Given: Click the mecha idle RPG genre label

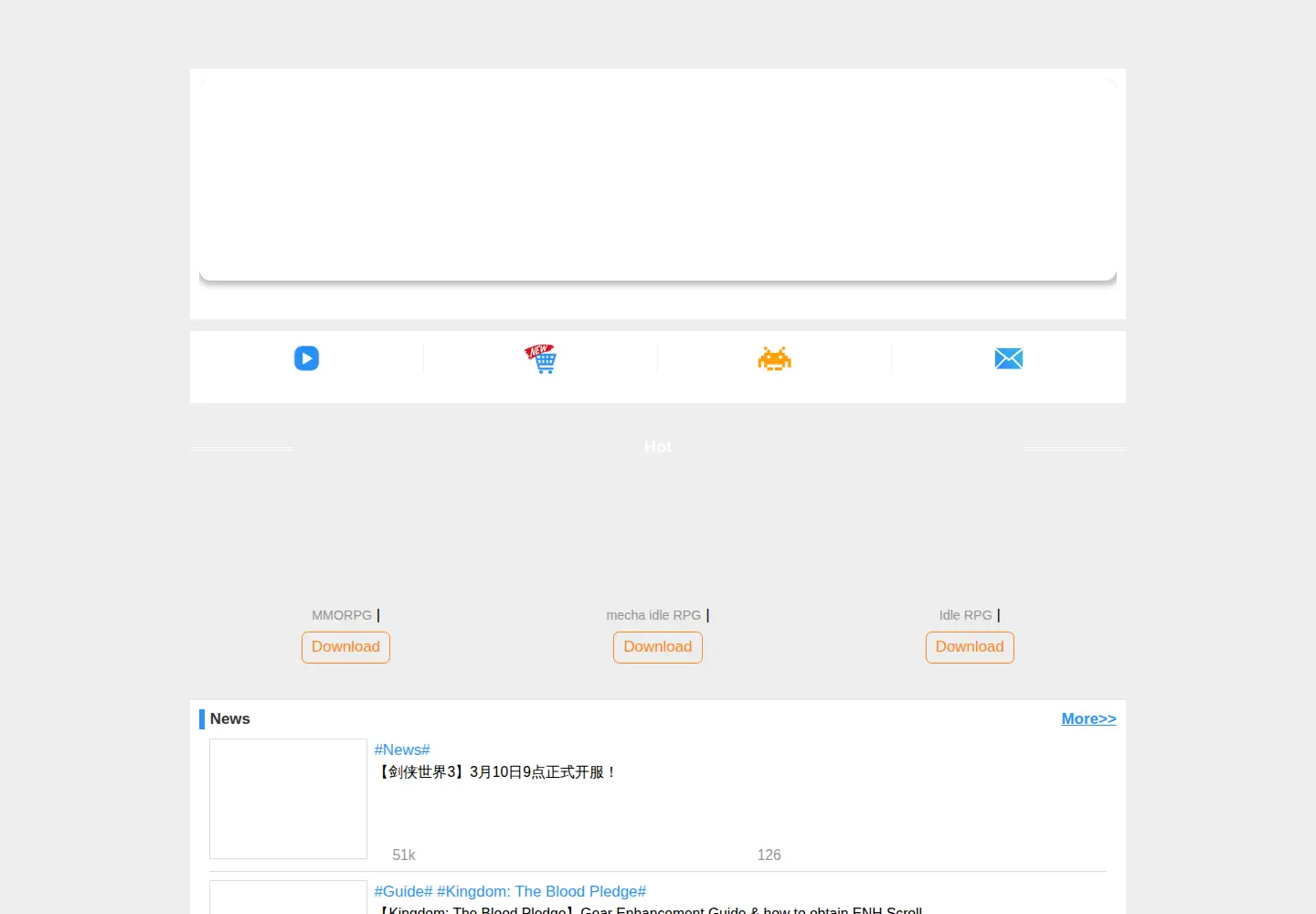Looking at the screenshot, I should point(653,615).
